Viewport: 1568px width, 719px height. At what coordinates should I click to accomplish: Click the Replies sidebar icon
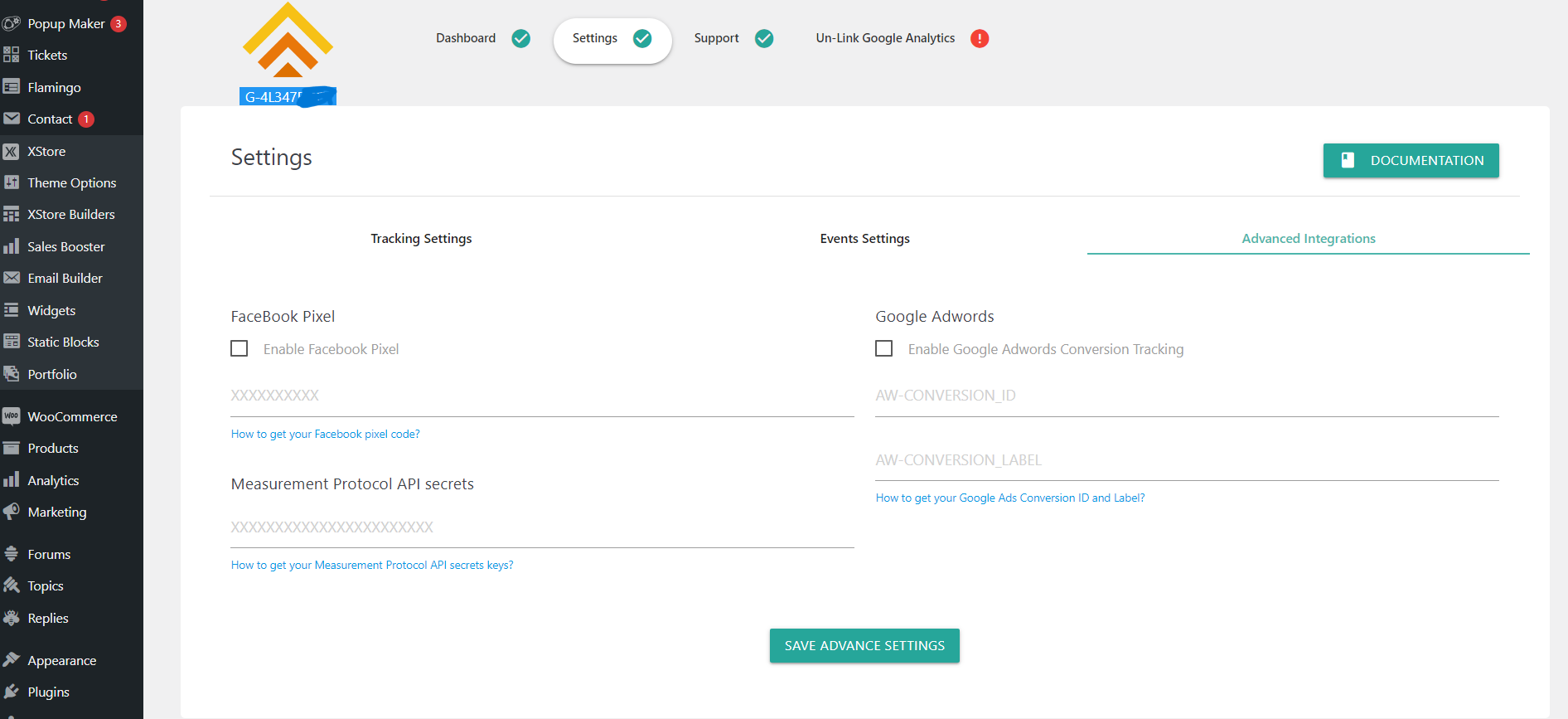click(12, 618)
